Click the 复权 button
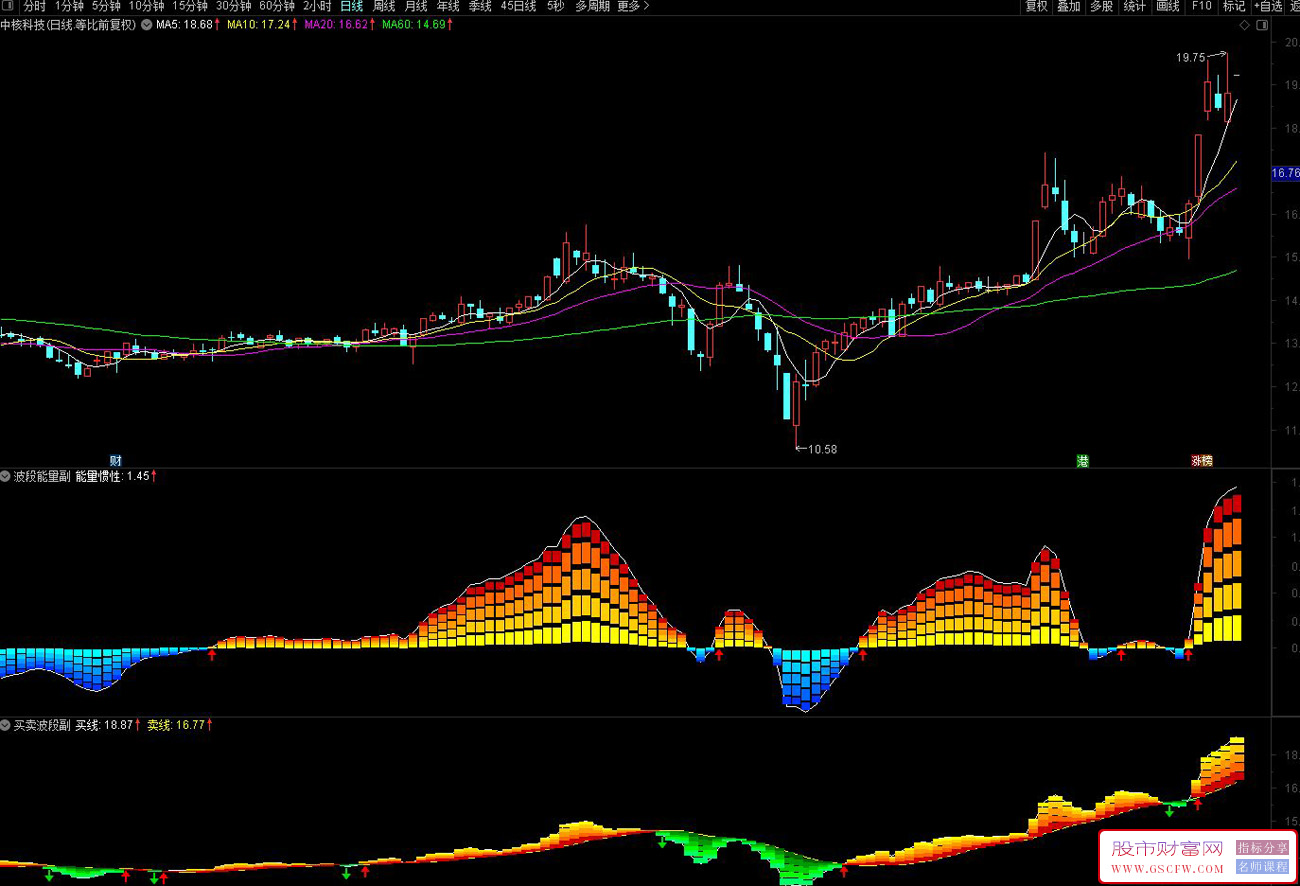This screenshot has width=1300, height=886. click(x=1037, y=6)
